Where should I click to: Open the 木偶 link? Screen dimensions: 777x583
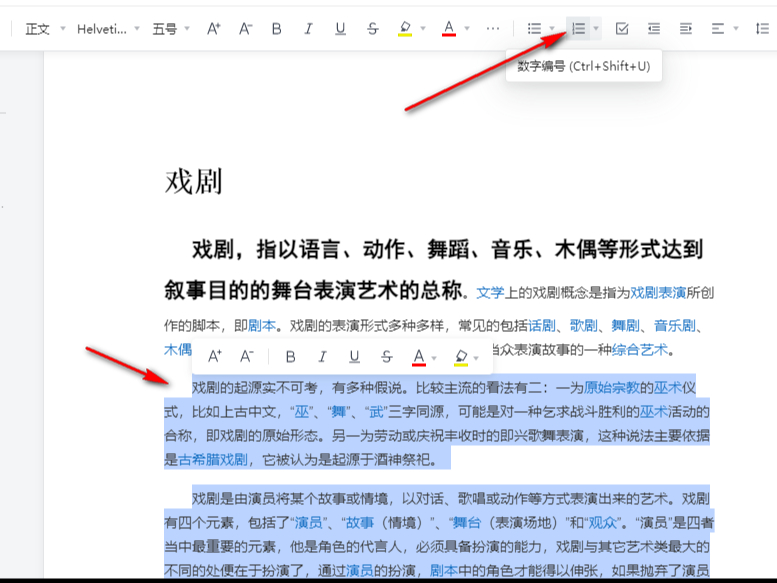pyautogui.click(x=178, y=350)
